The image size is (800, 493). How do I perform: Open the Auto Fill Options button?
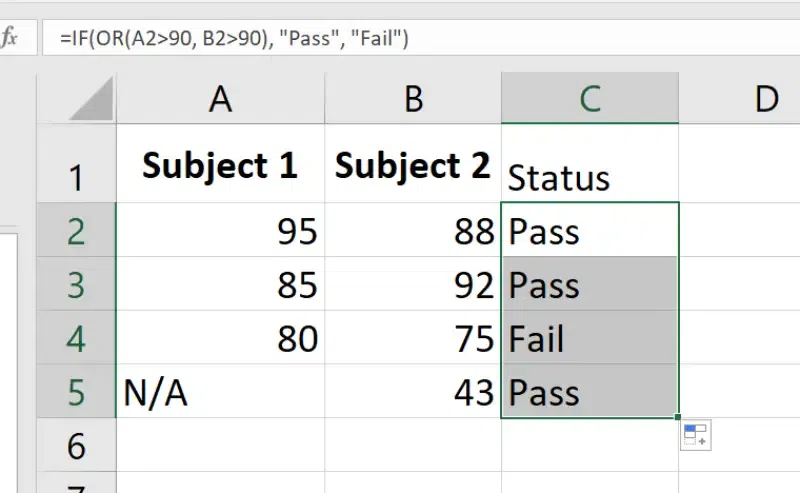click(695, 435)
